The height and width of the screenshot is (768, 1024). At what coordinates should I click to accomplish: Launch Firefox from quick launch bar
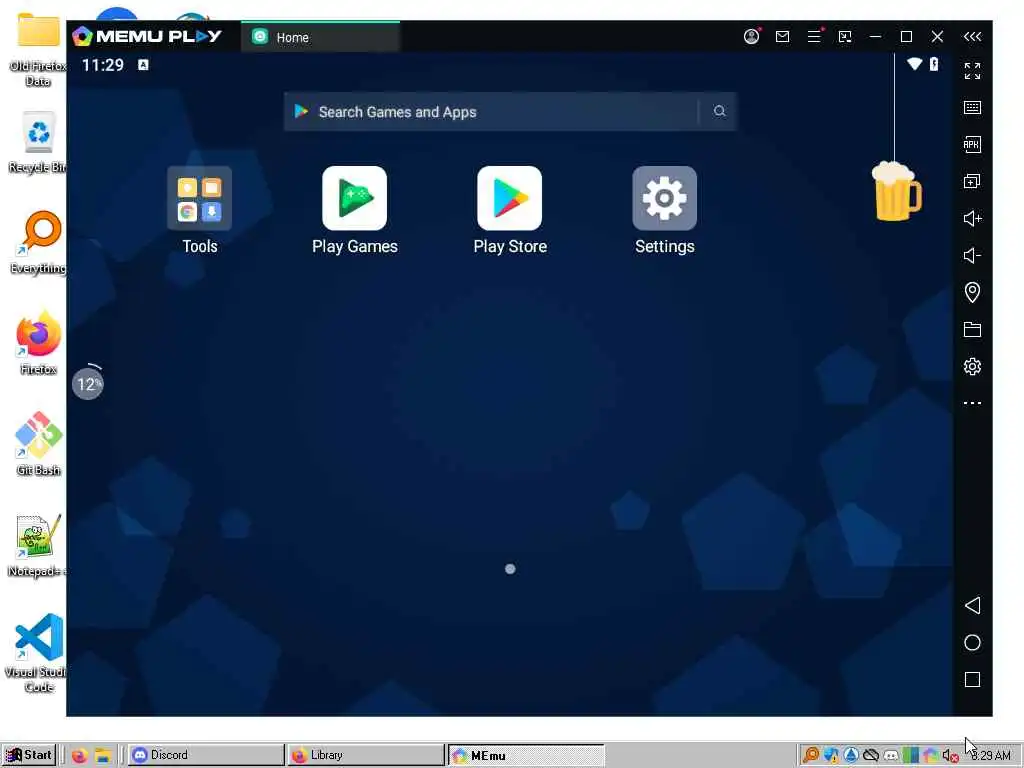pyautogui.click(x=80, y=756)
